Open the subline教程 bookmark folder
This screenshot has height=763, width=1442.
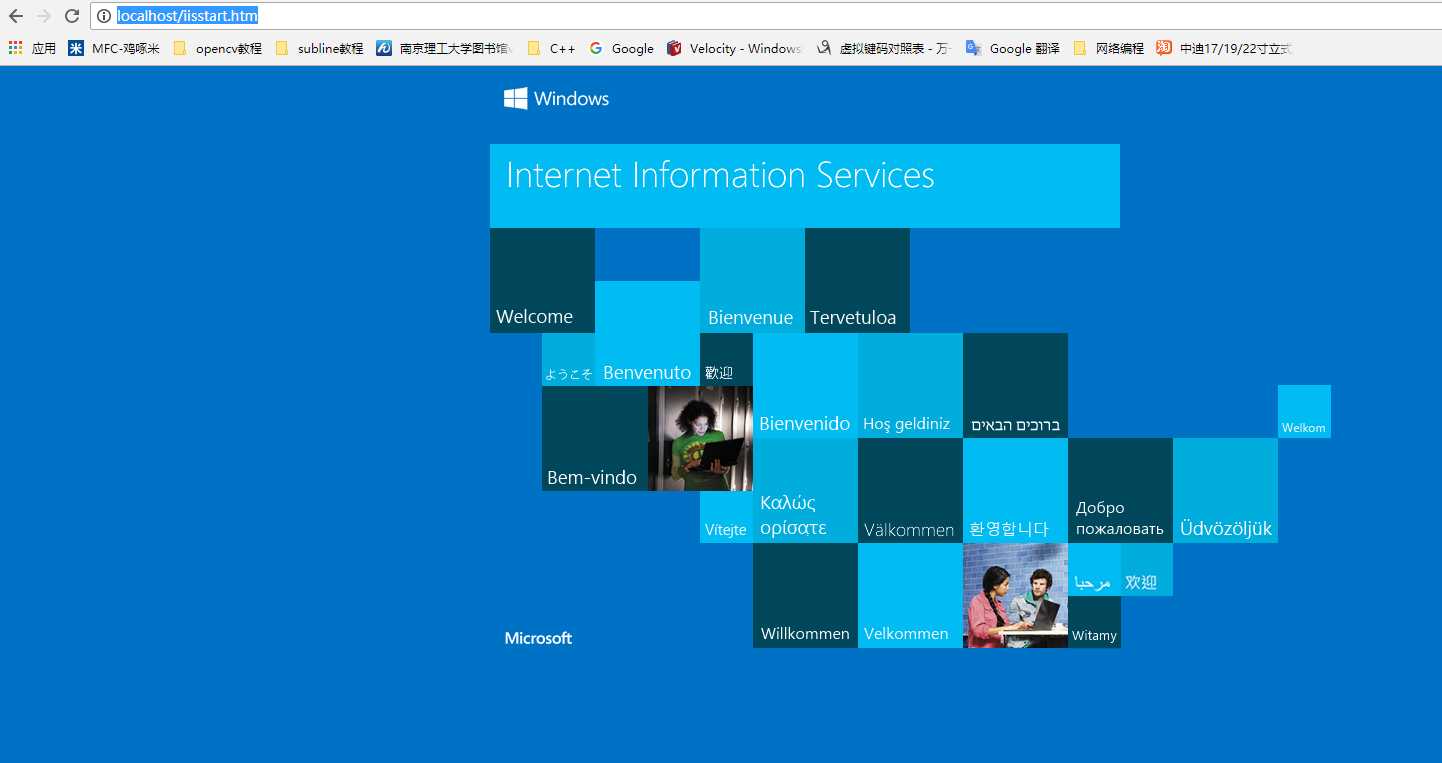[319, 48]
